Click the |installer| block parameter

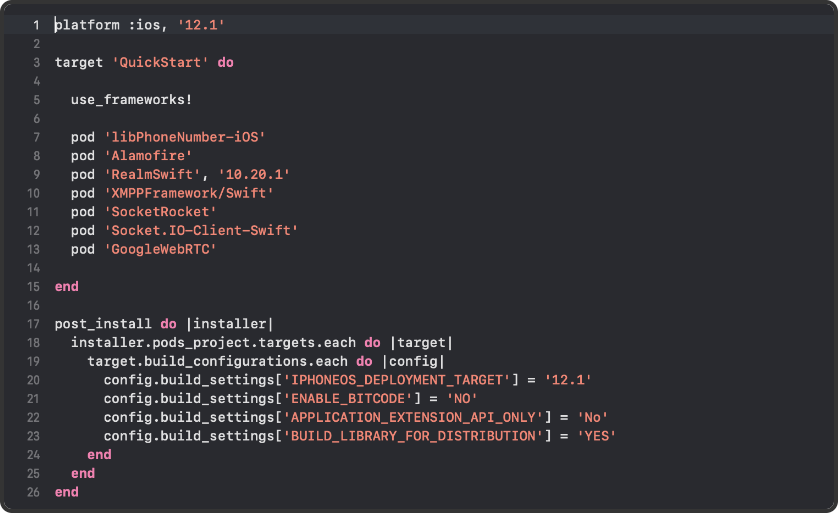point(229,324)
